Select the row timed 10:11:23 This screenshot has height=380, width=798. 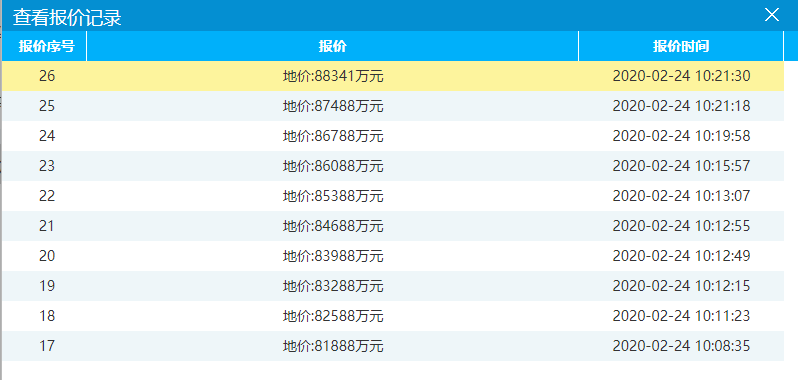click(393, 316)
